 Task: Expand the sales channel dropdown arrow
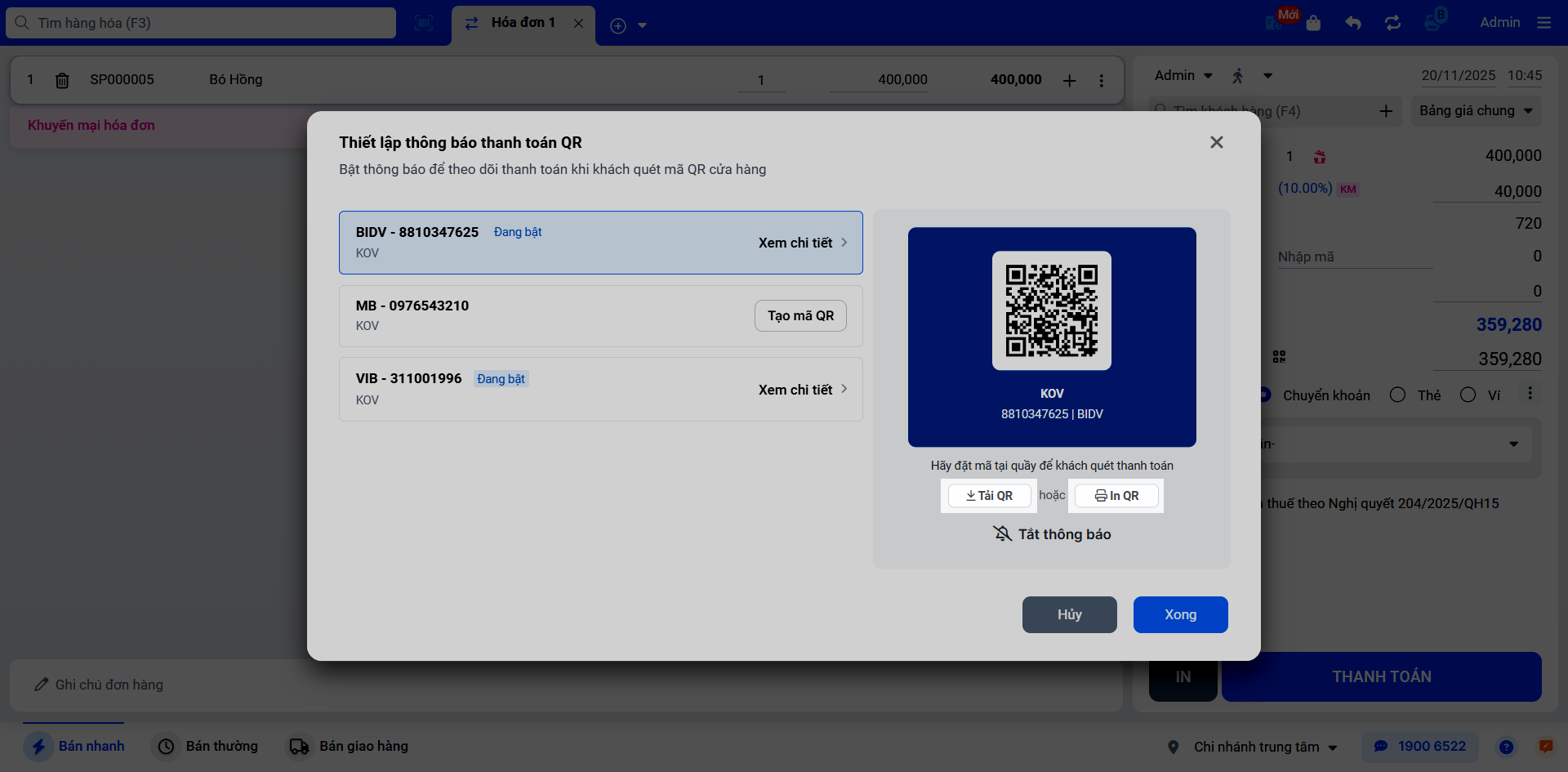click(1268, 76)
